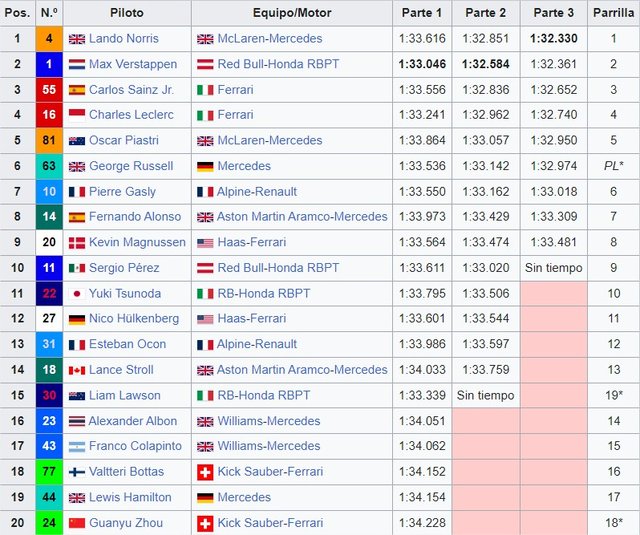Open the Lando Norris driver link
The height and width of the screenshot is (535, 640).
124,38
